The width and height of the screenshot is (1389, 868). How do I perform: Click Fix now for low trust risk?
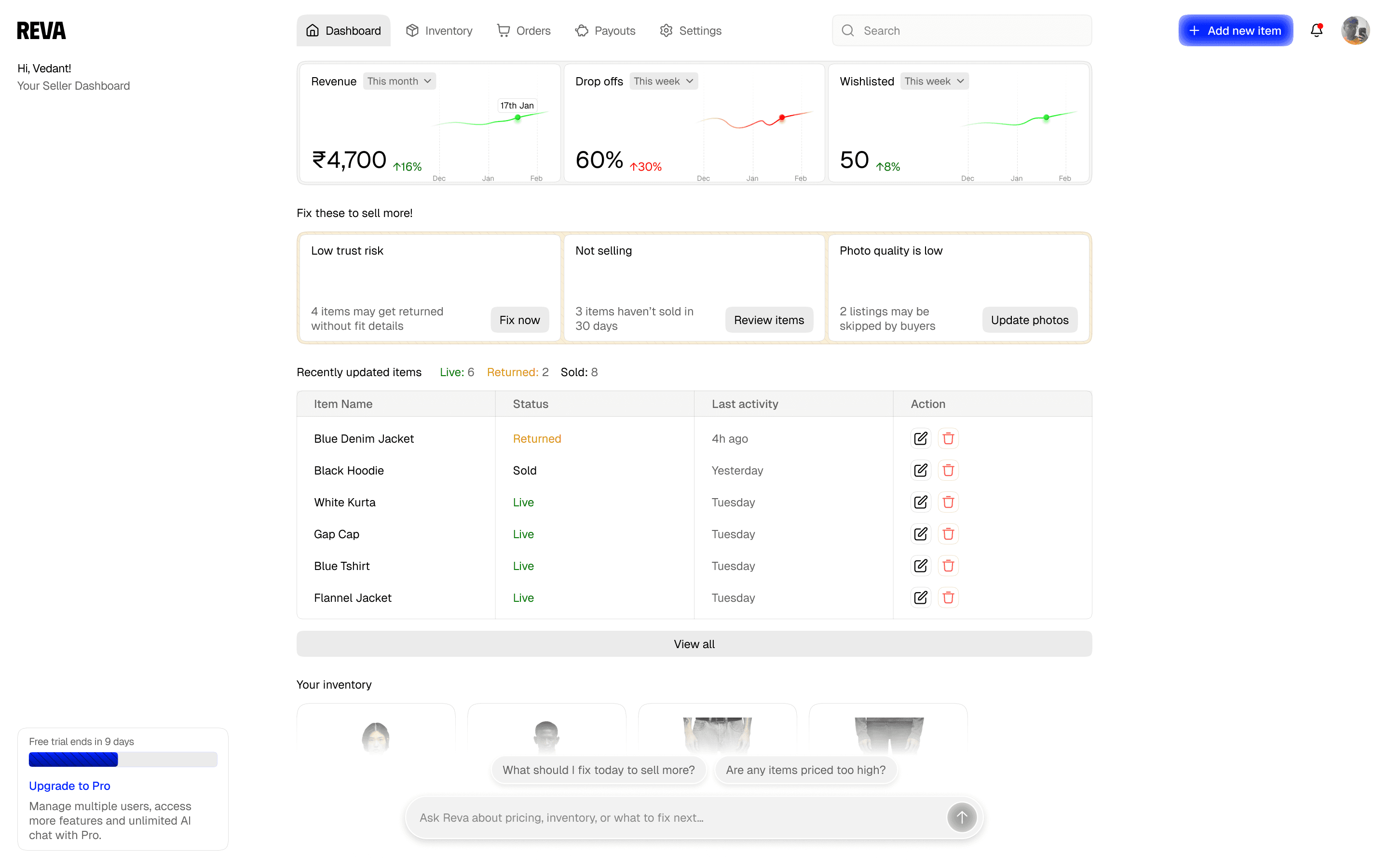pos(519,320)
